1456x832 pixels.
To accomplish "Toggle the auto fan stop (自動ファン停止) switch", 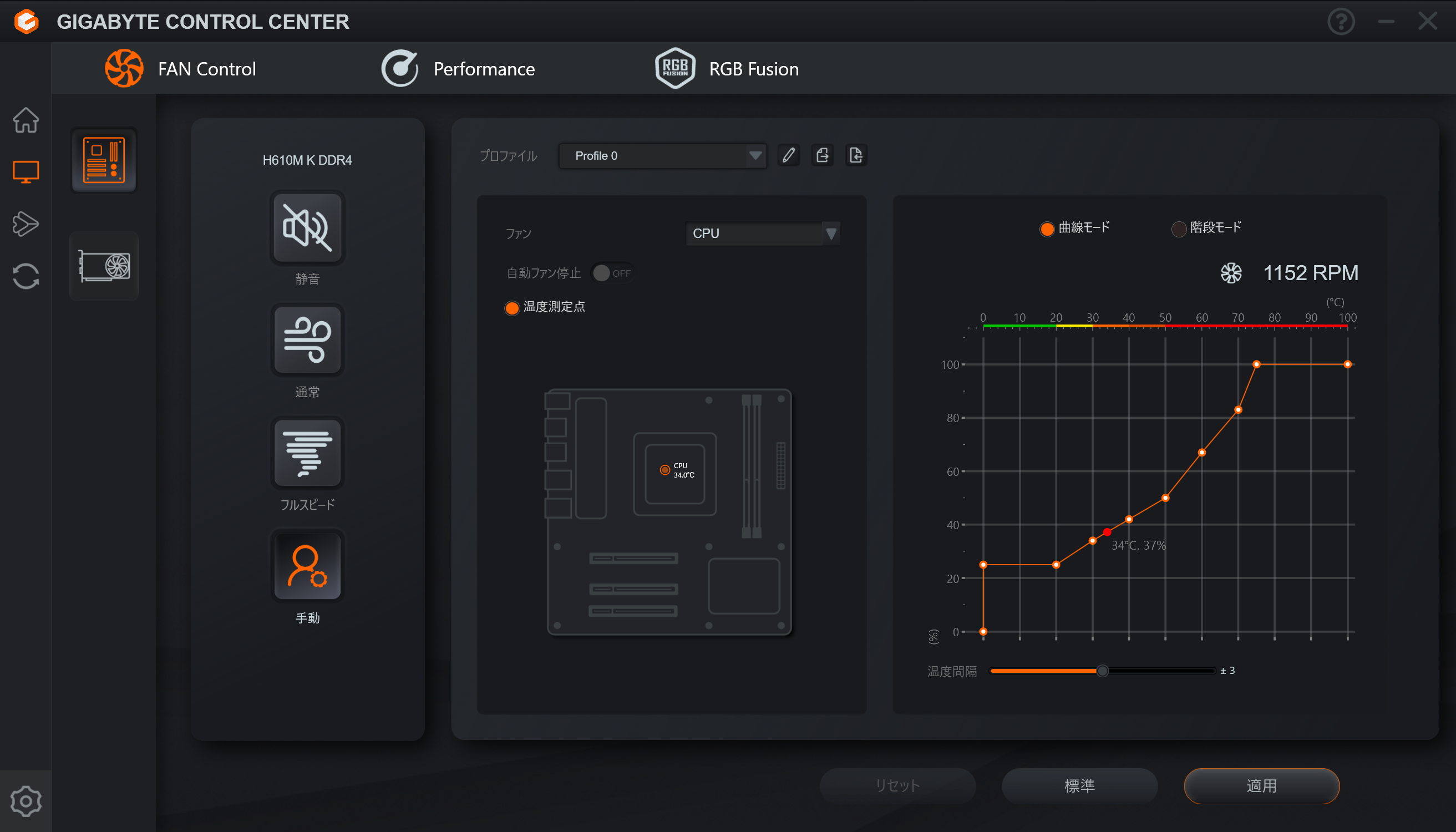I will click(611, 273).
